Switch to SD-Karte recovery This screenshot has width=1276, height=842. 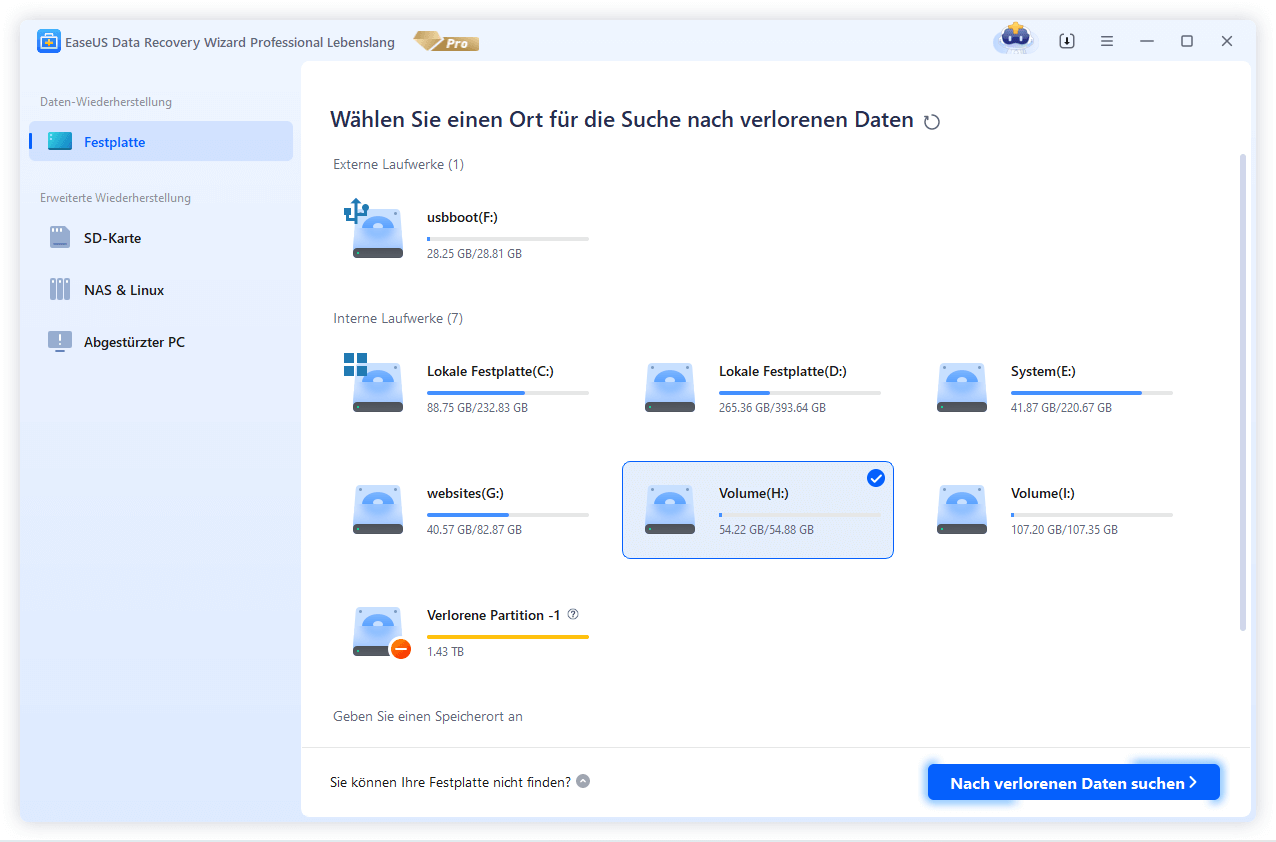(112, 238)
